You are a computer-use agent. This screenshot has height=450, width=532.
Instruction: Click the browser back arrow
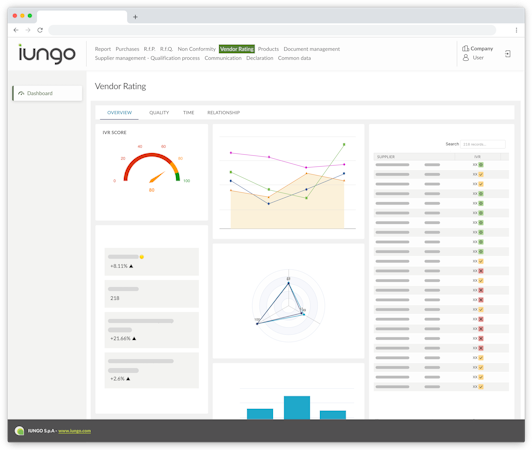click(16, 30)
